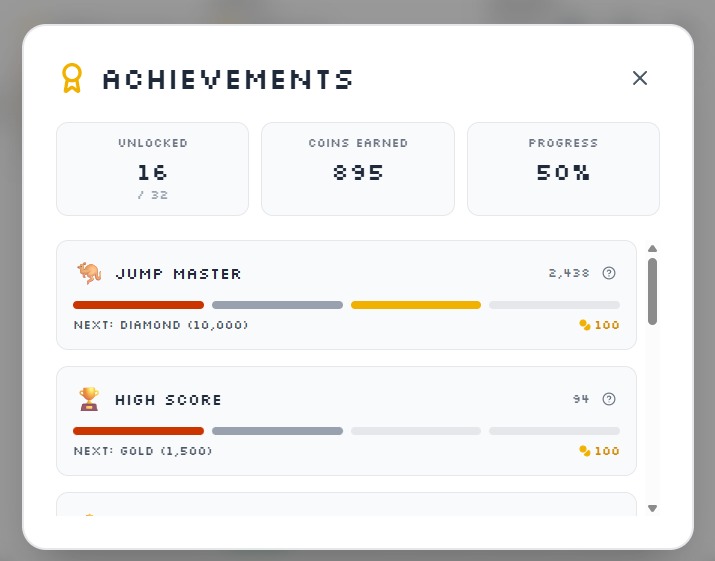Click the Achievements ribbon medal icon

click(71, 78)
